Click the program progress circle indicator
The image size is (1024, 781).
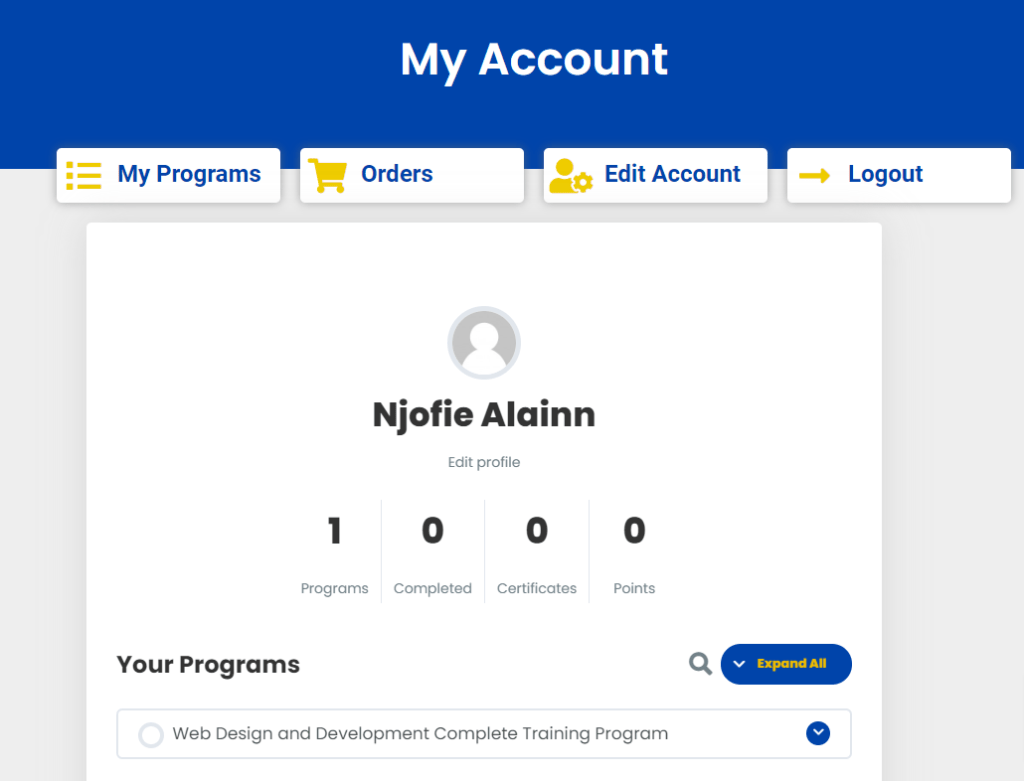click(150, 735)
